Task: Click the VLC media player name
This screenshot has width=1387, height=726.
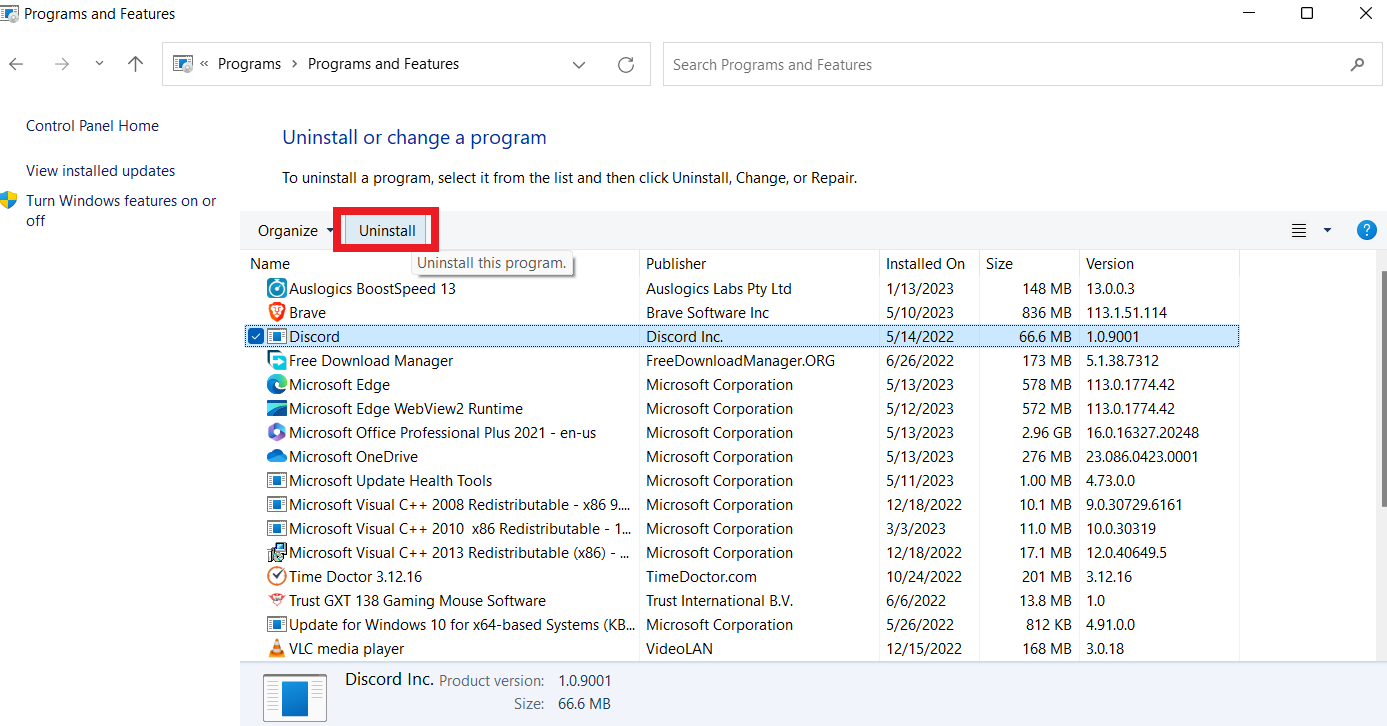Action: point(347,648)
